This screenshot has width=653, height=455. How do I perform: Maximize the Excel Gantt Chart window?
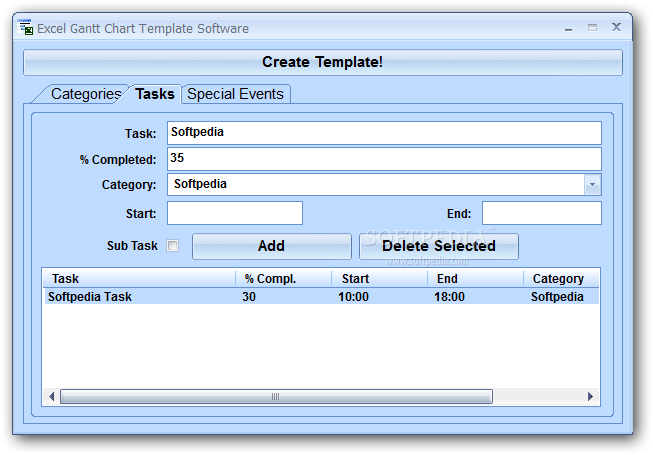[592, 28]
